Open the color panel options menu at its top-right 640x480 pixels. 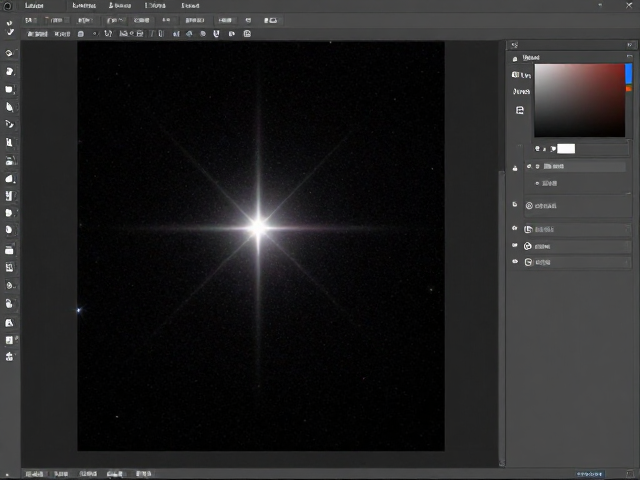(x=629, y=57)
